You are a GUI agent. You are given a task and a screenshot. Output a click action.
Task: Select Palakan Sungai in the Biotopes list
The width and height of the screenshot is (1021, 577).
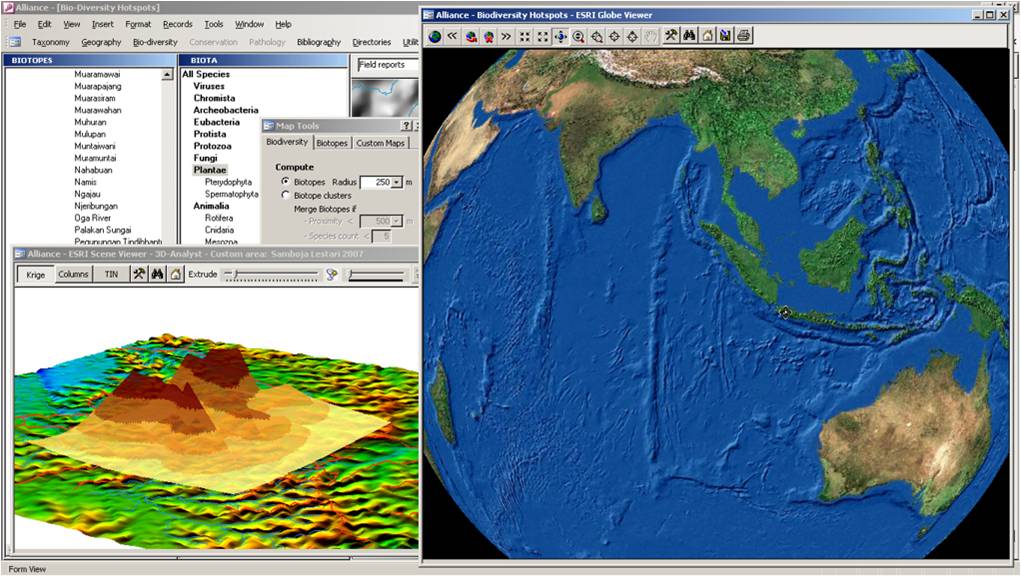tap(102, 230)
